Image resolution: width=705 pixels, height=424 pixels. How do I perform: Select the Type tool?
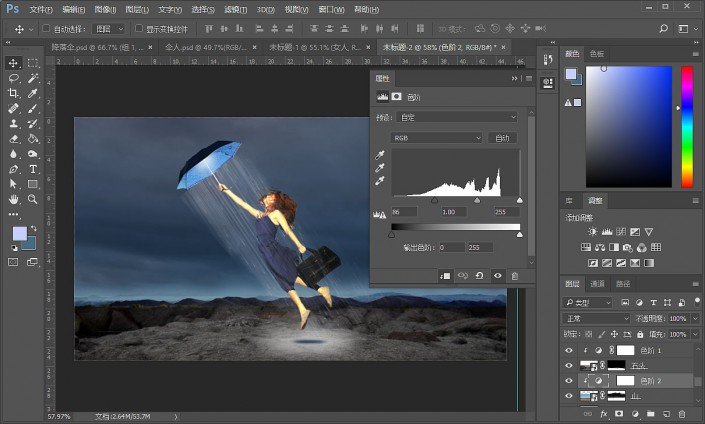[33, 169]
